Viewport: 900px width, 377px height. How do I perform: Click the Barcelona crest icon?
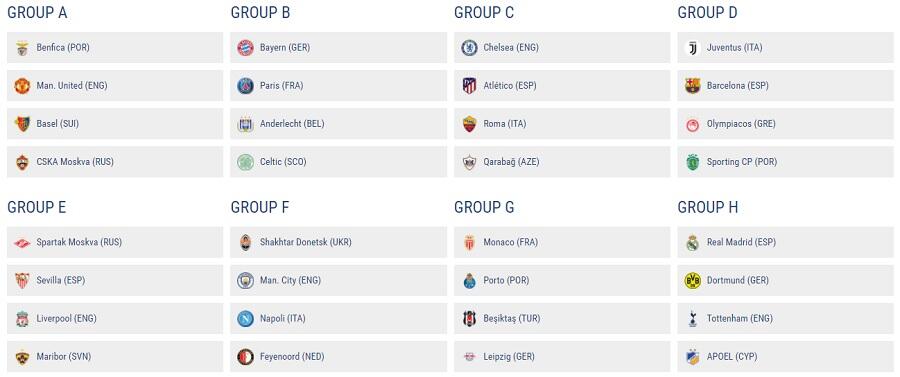[693, 86]
